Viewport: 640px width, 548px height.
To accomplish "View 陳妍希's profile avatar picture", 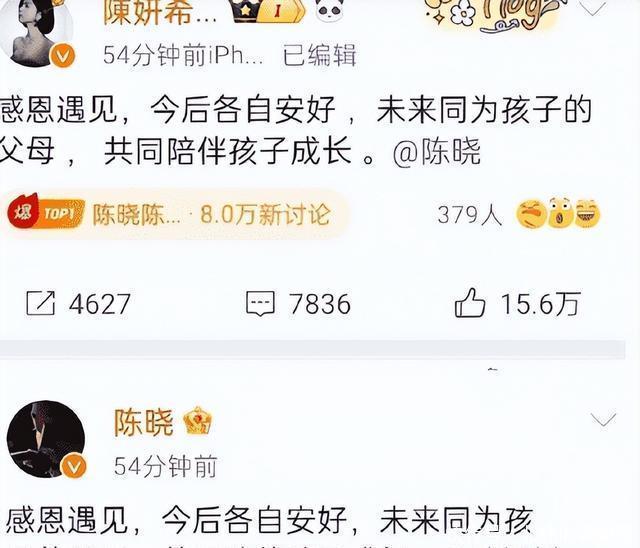I will tap(38, 31).
